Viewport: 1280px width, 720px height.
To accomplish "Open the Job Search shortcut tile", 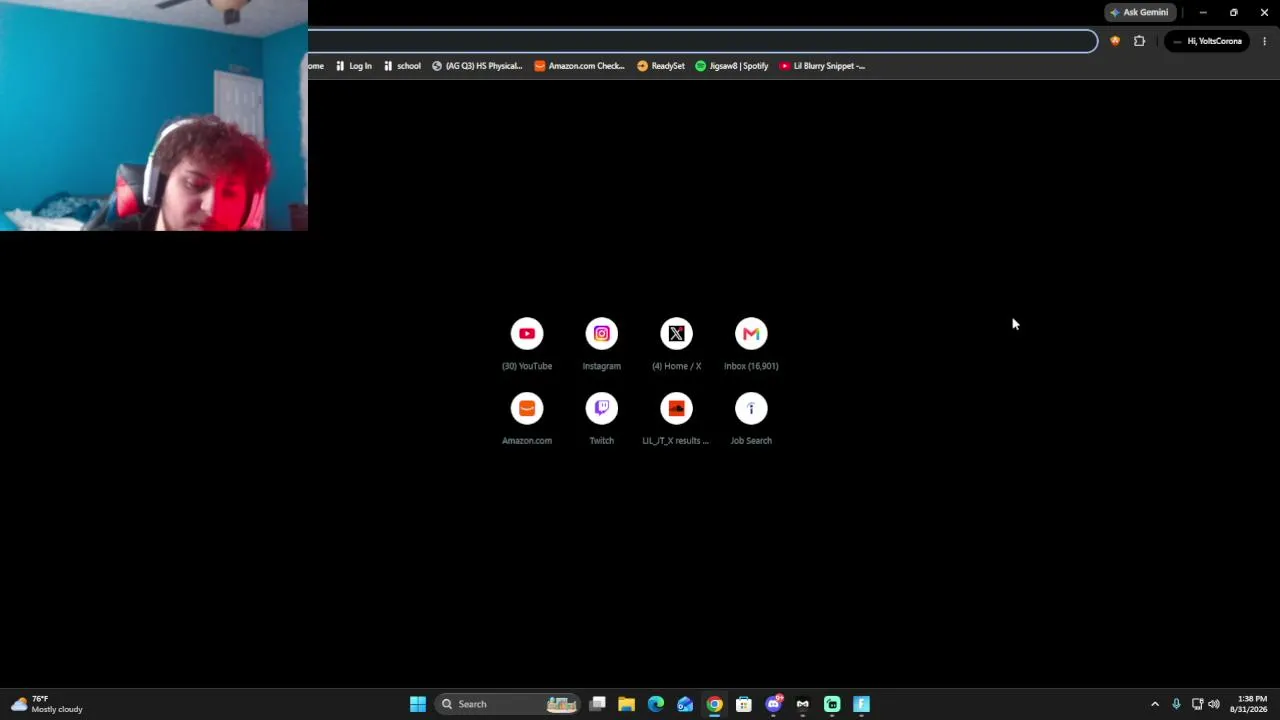I will [751, 419].
